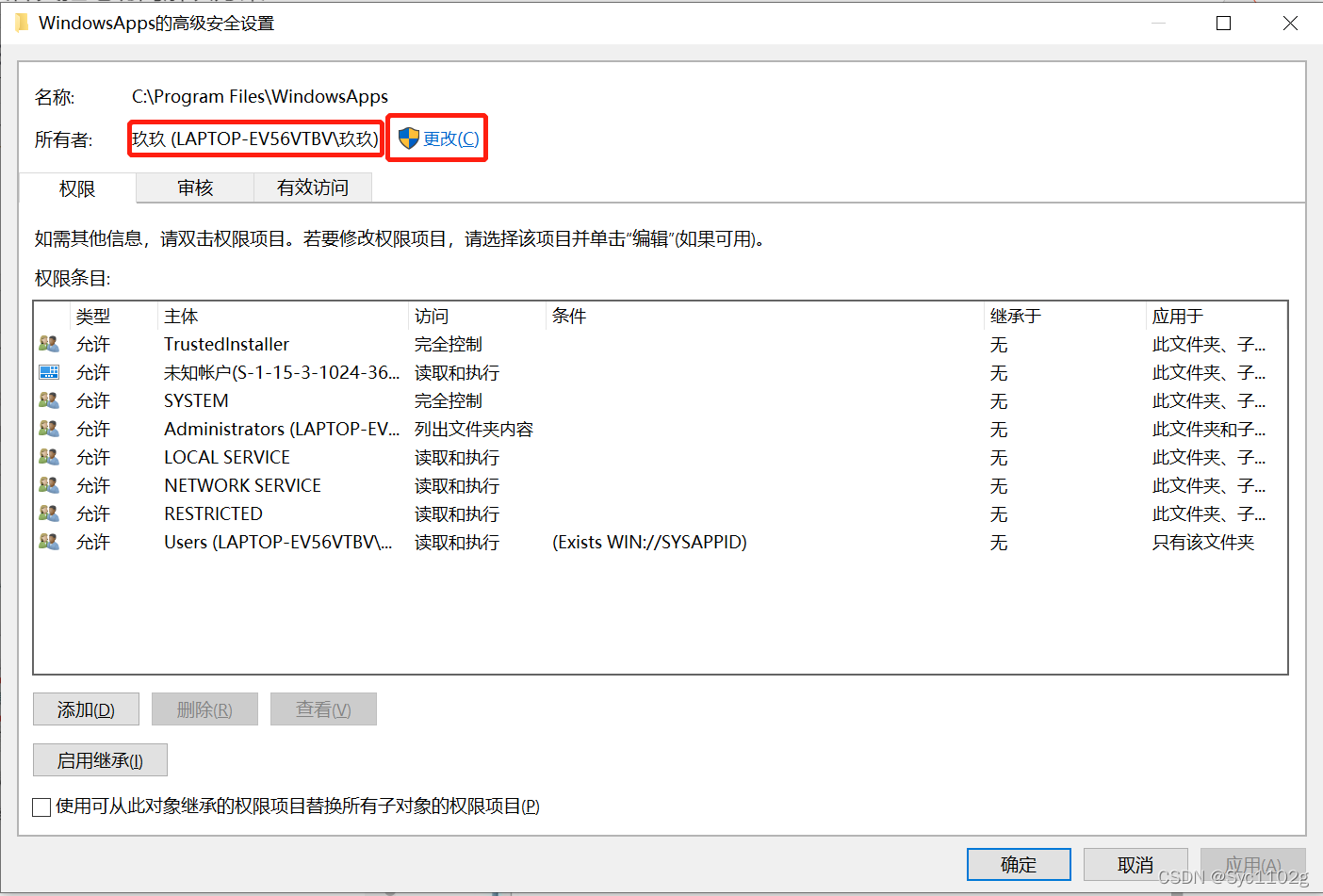Viewport: 1323px width, 896px height.
Task: Click the user group icon for RESTRICTED
Action: [x=49, y=513]
